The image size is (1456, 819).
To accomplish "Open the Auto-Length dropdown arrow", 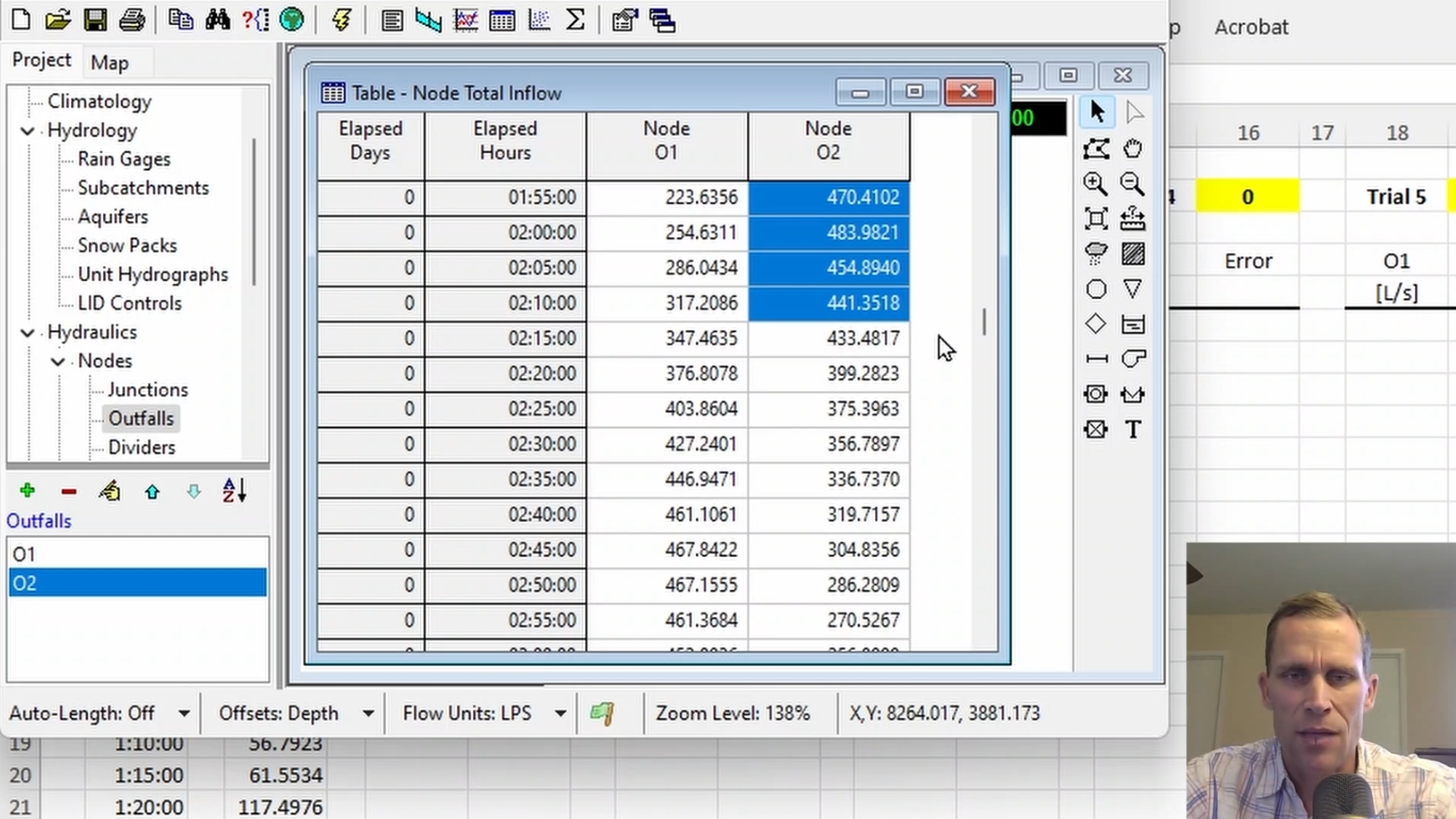I will point(183,713).
